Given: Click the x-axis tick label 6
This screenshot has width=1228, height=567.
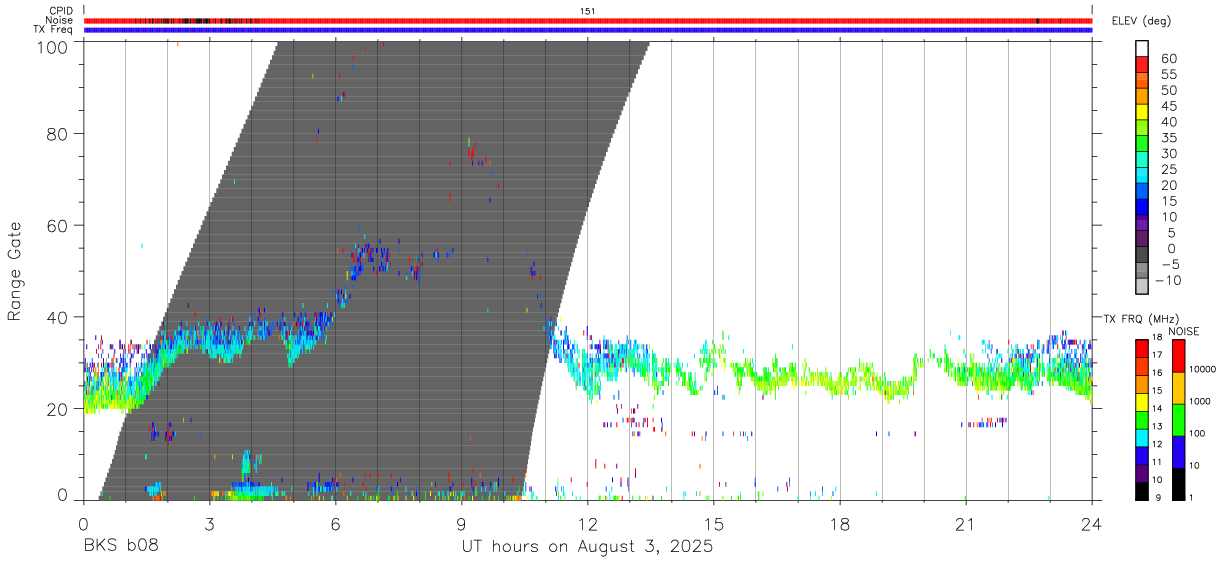Looking at the screenshot, I should (x=335, y=524).
